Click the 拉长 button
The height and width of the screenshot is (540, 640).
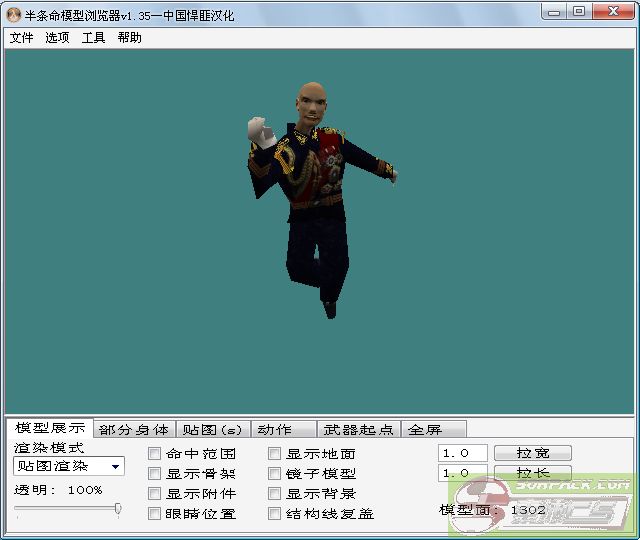(x=530, y=473)
